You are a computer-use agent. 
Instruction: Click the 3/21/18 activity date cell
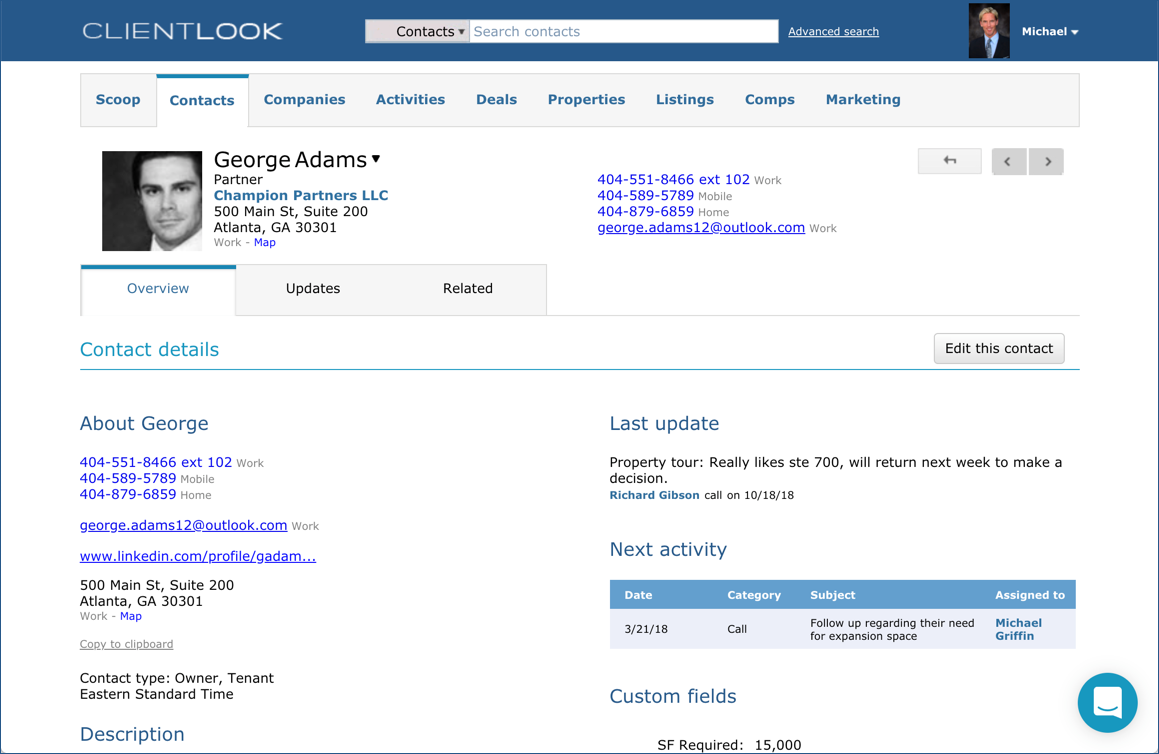646,629
